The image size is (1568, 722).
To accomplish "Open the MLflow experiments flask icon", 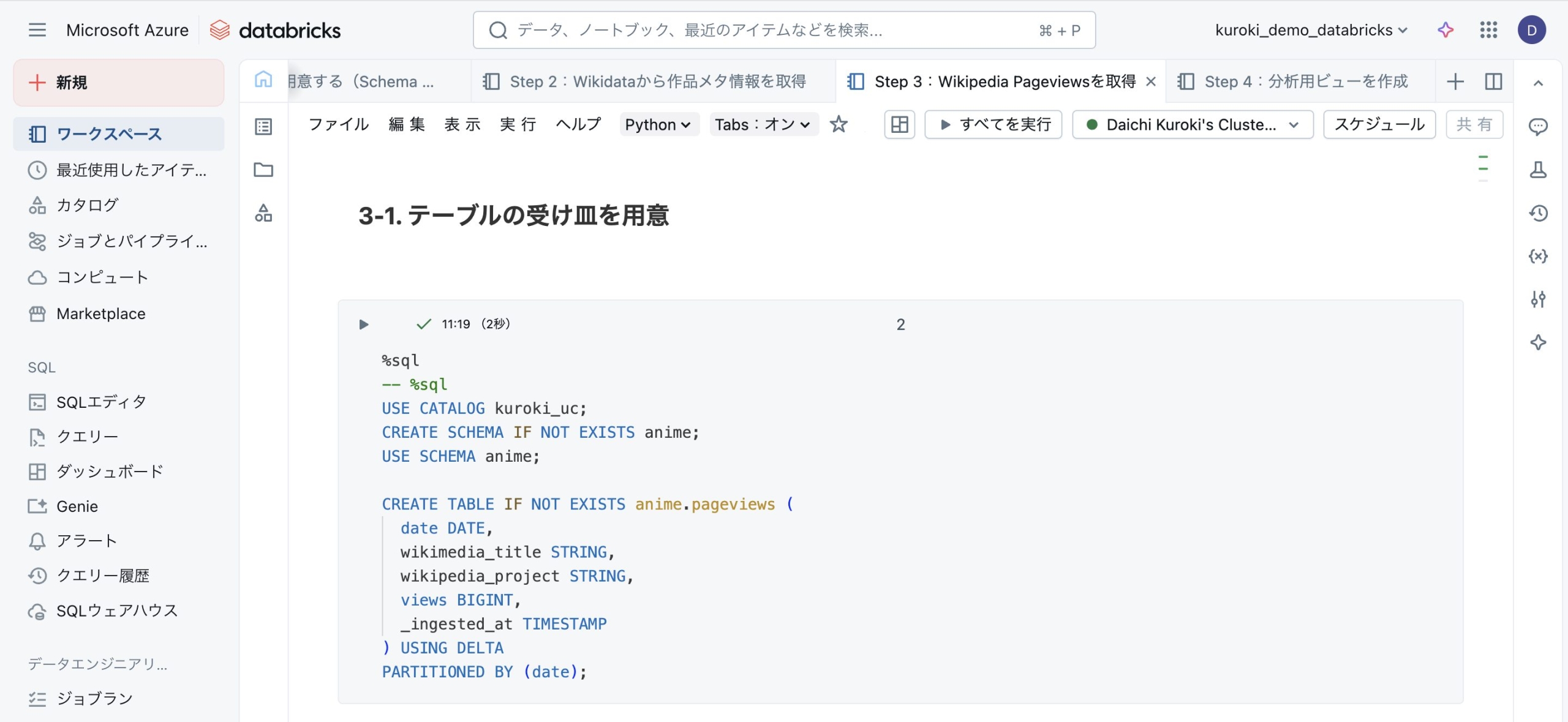I will coord(1538,170).
